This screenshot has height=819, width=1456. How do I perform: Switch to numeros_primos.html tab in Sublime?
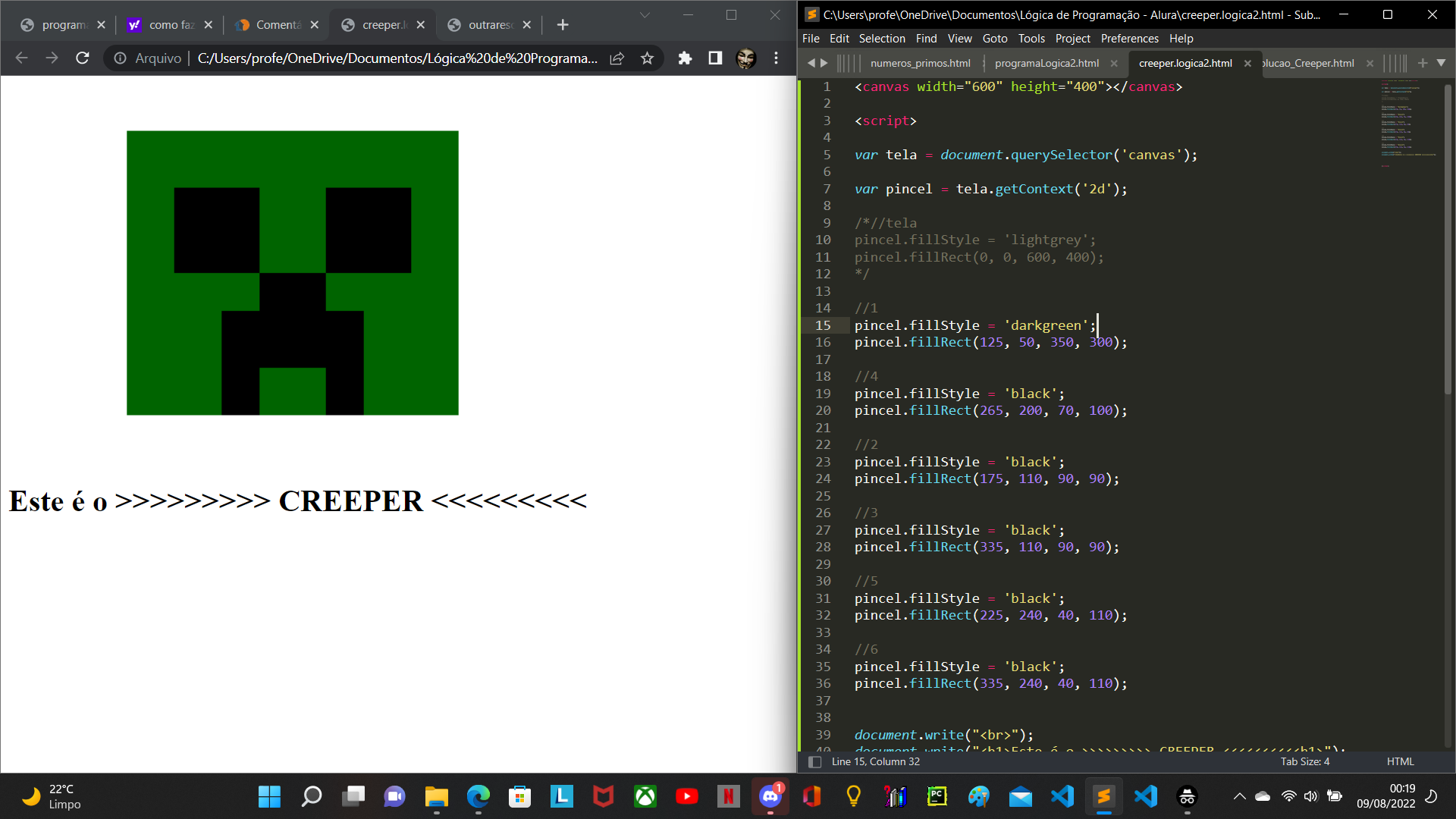(920, 63)
